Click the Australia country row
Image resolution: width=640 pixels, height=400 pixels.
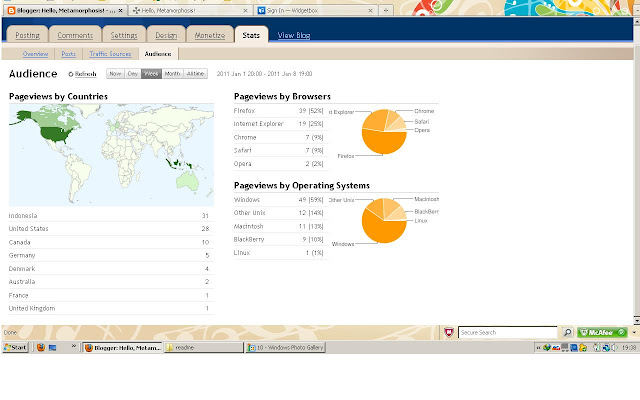point(111,282)
